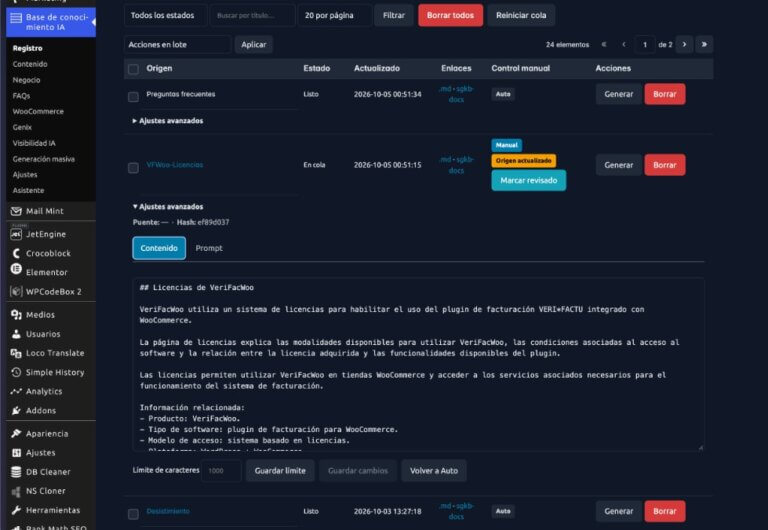Click the Marcar revisado button
768x530 pixels.
pos(528,180)
